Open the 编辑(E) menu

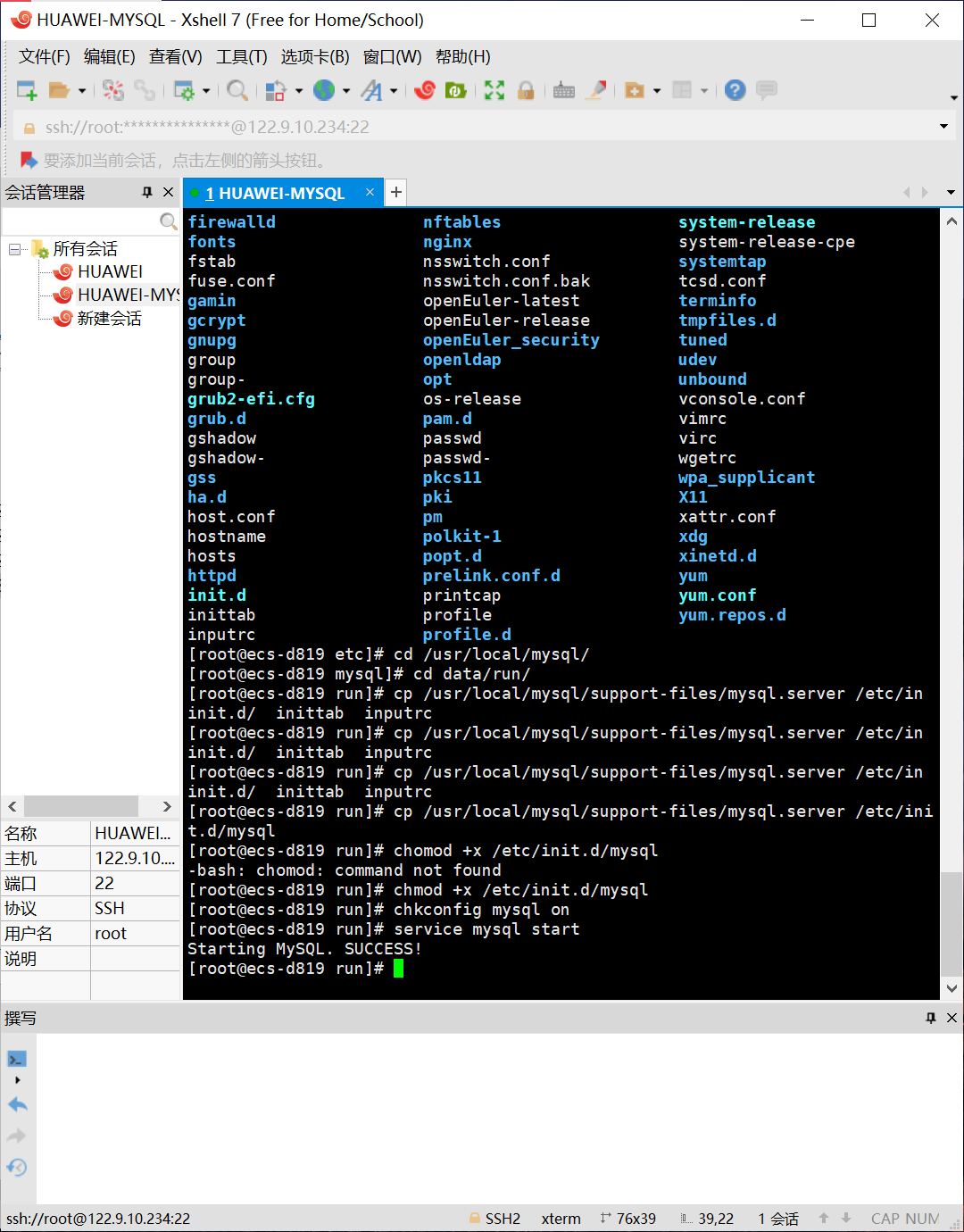[110, 57]
